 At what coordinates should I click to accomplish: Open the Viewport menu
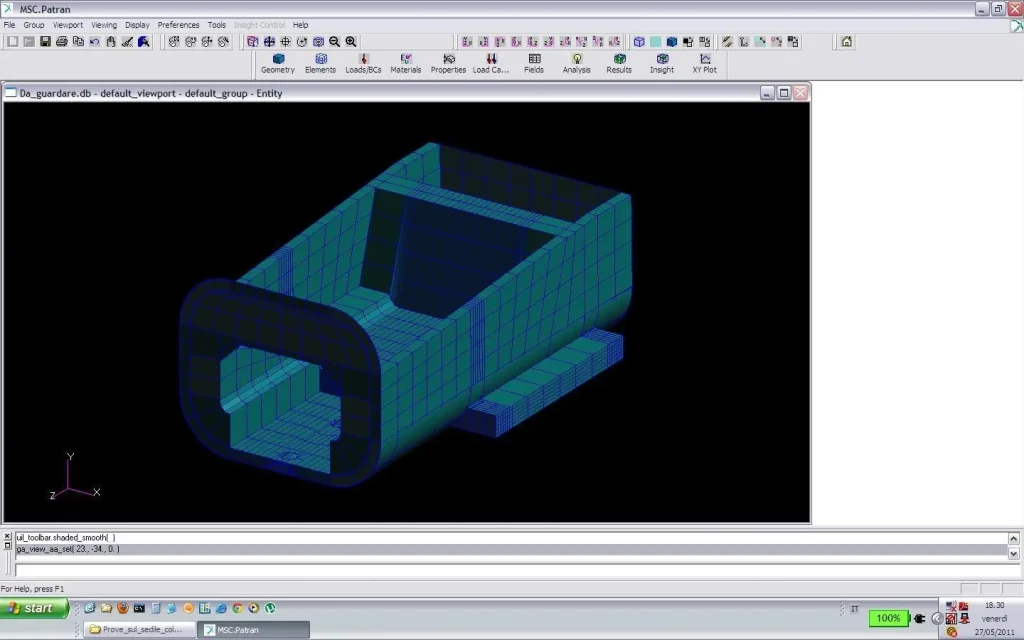68,25
